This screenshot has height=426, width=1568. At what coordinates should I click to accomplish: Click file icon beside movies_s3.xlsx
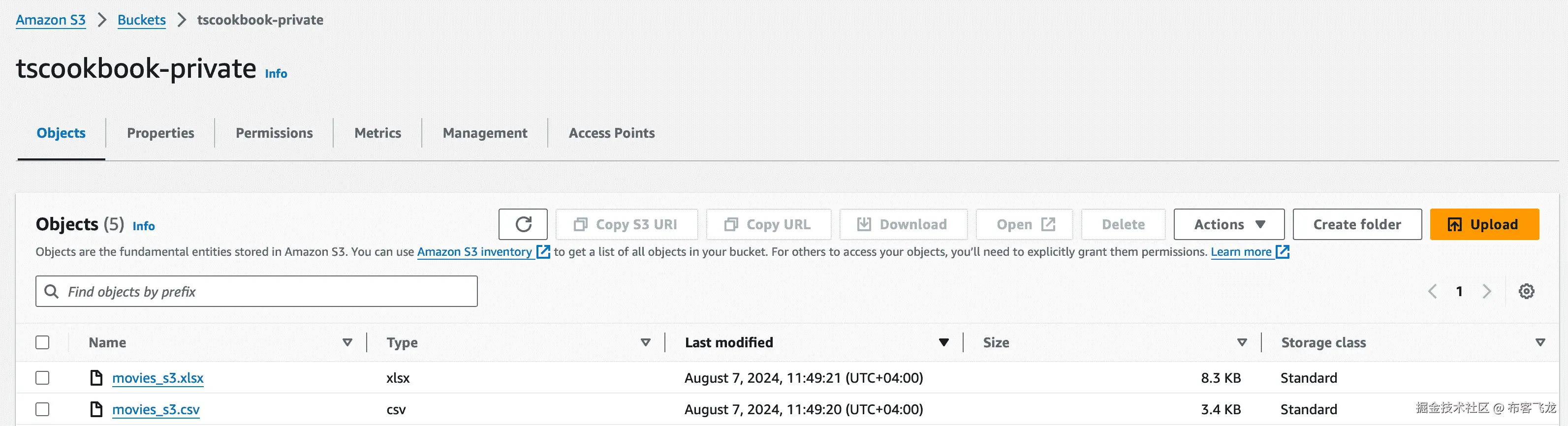click(96, 378)
